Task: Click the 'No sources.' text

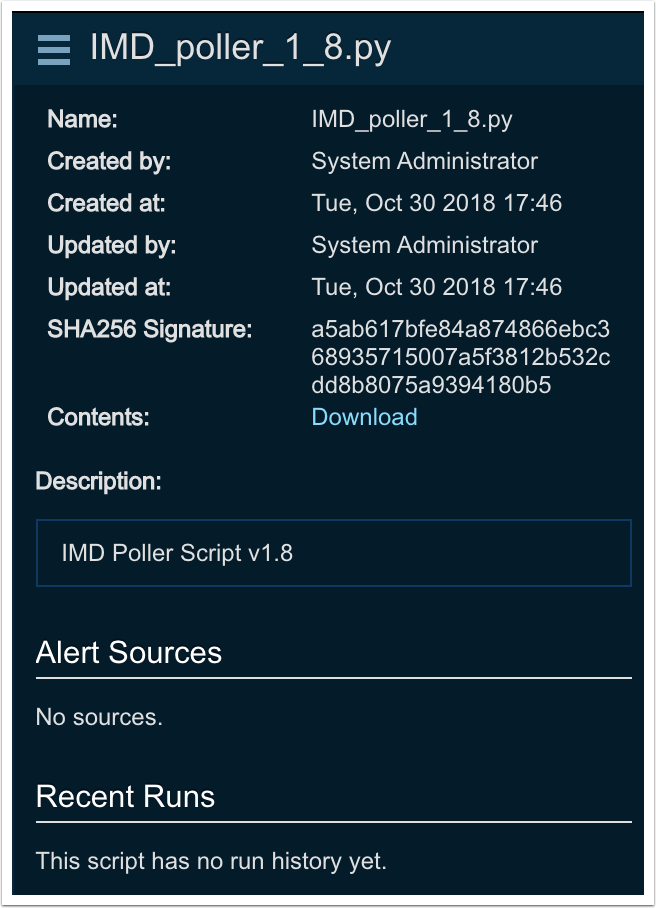Action: pos(99,717)
